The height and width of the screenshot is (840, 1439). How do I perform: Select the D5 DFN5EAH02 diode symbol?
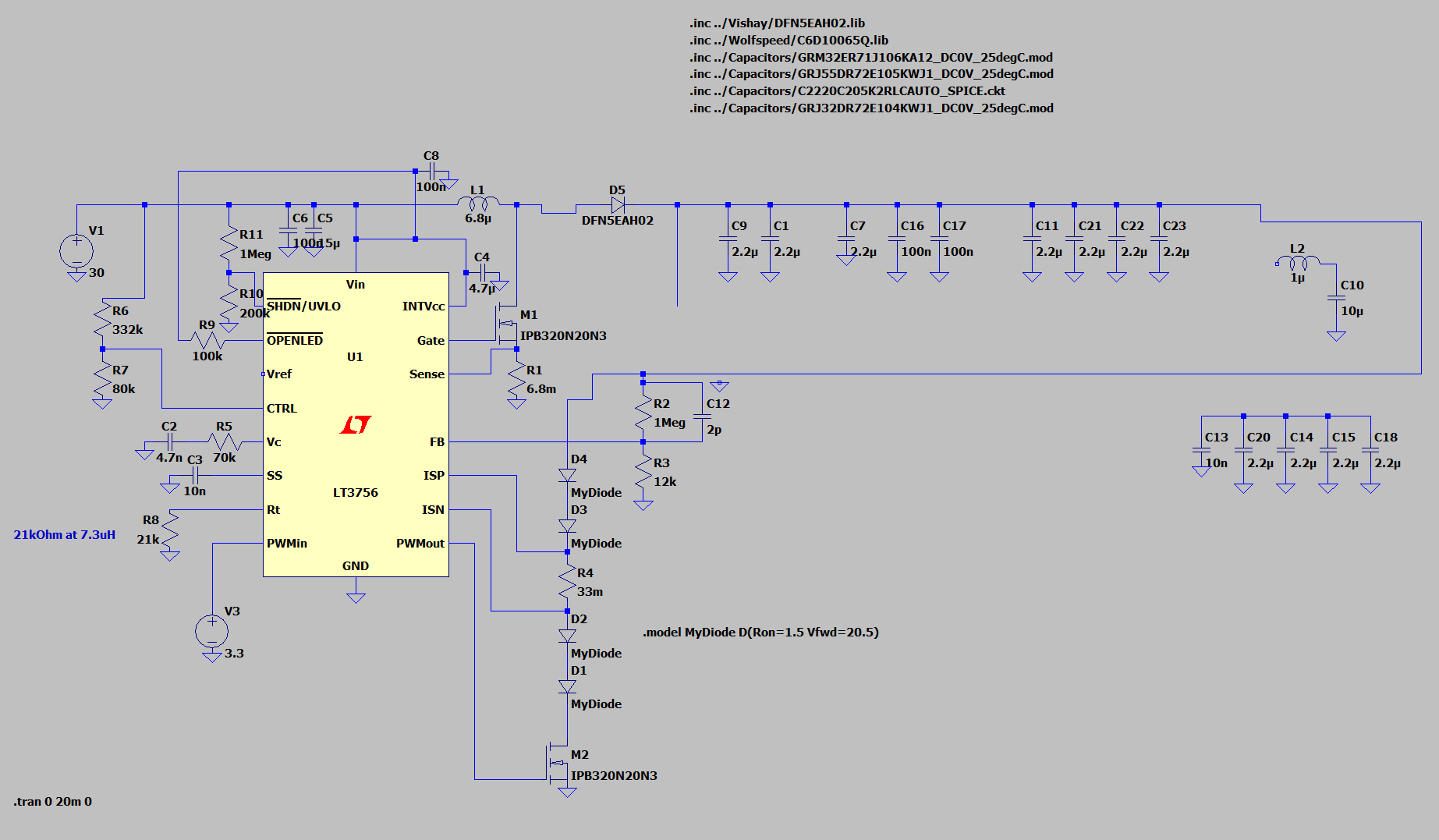click(618, 205)
